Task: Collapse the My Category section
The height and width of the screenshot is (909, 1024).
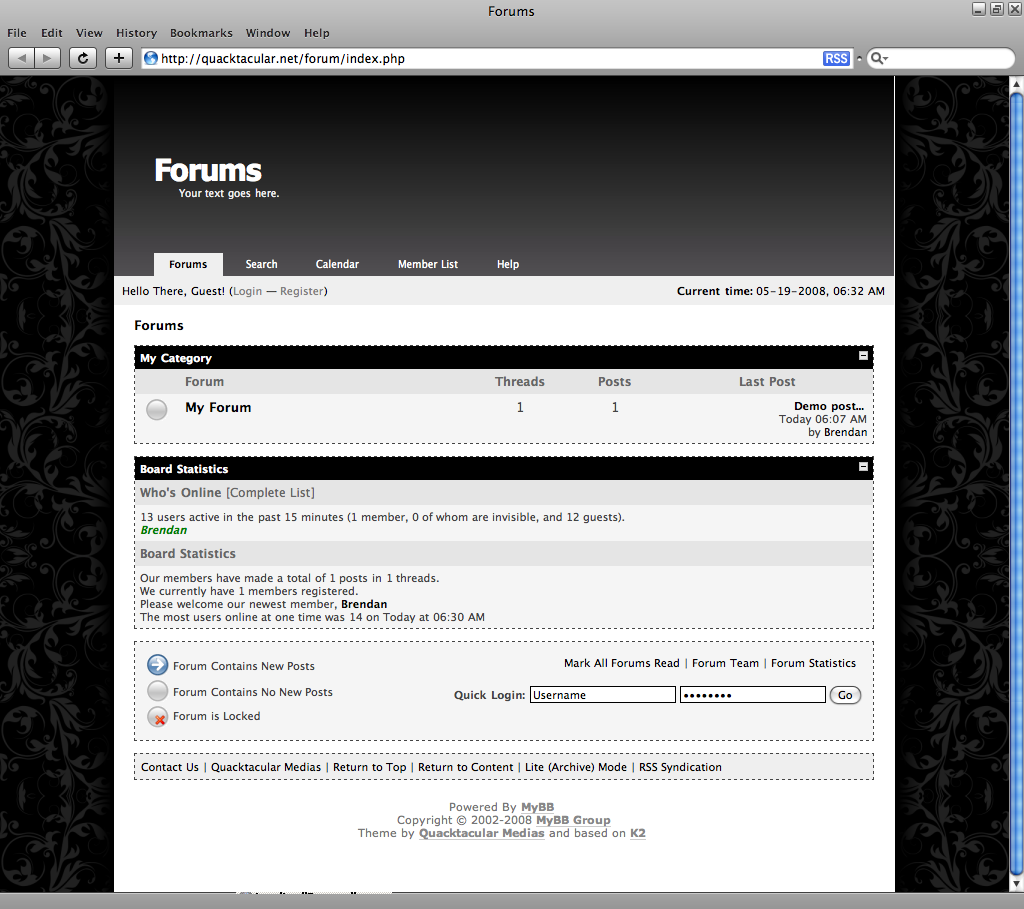Action: tap(863, 356)
